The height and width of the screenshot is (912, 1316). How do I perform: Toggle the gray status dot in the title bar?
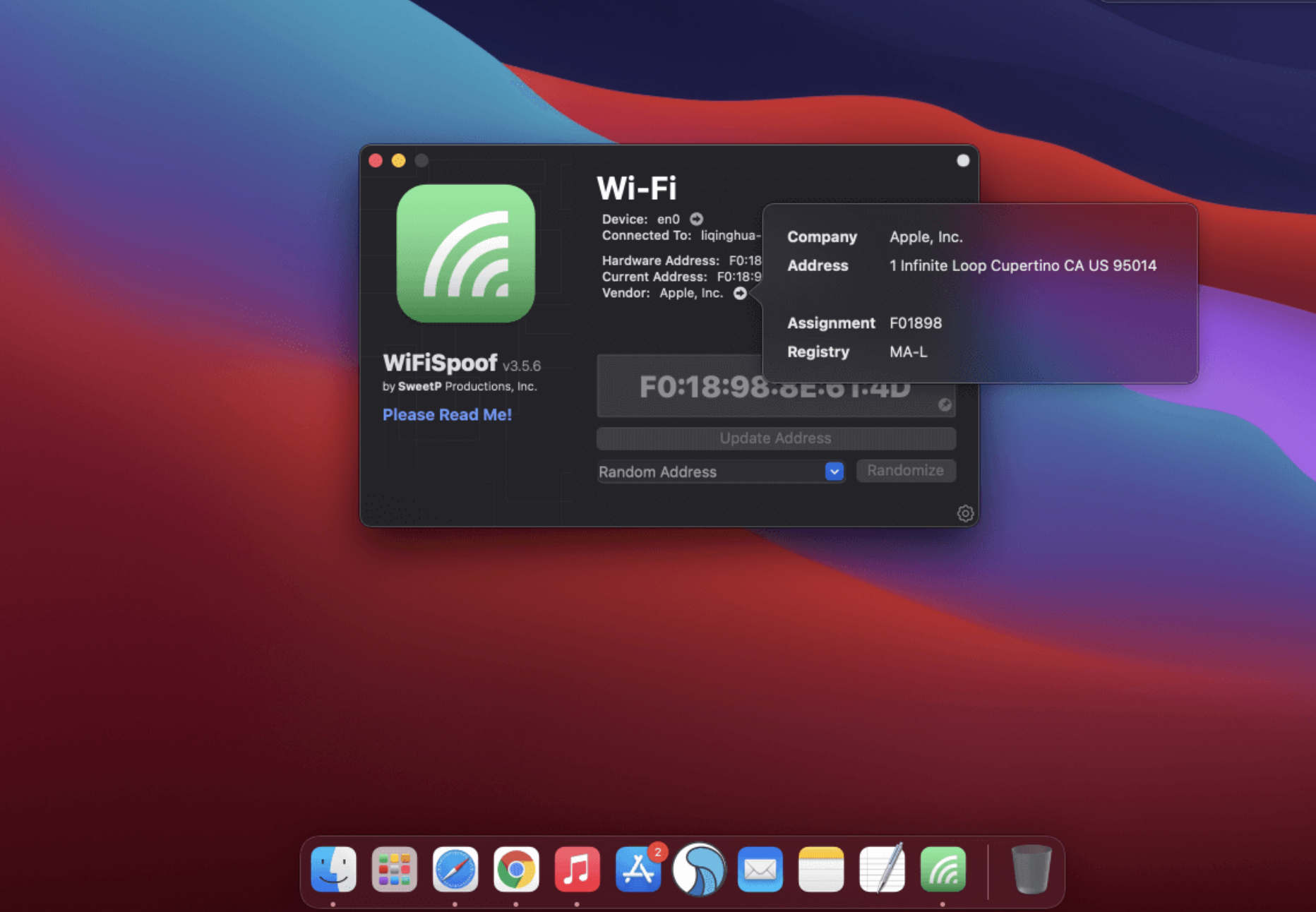pos(963,160)
